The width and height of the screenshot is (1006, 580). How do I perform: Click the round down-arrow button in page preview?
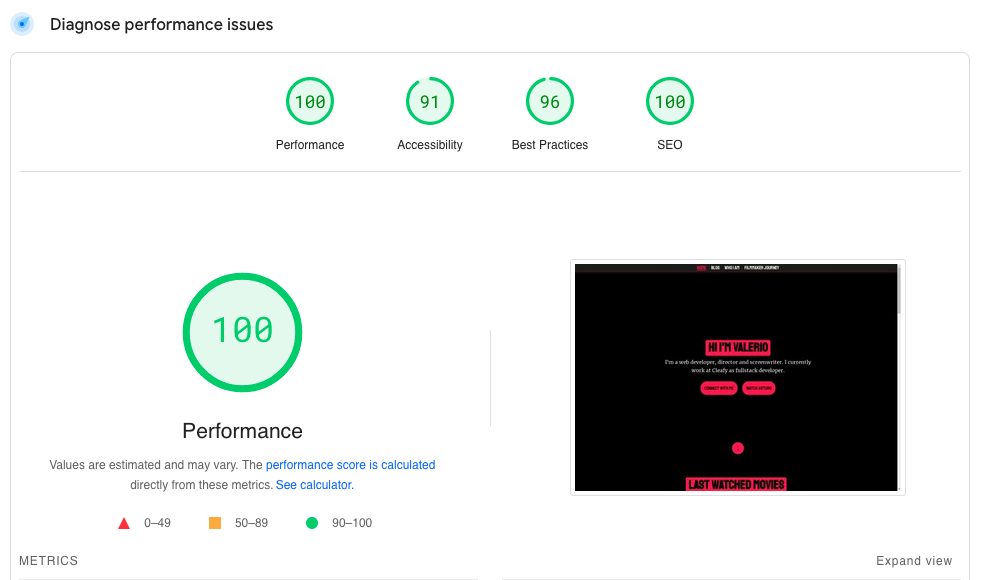point(737,449)
